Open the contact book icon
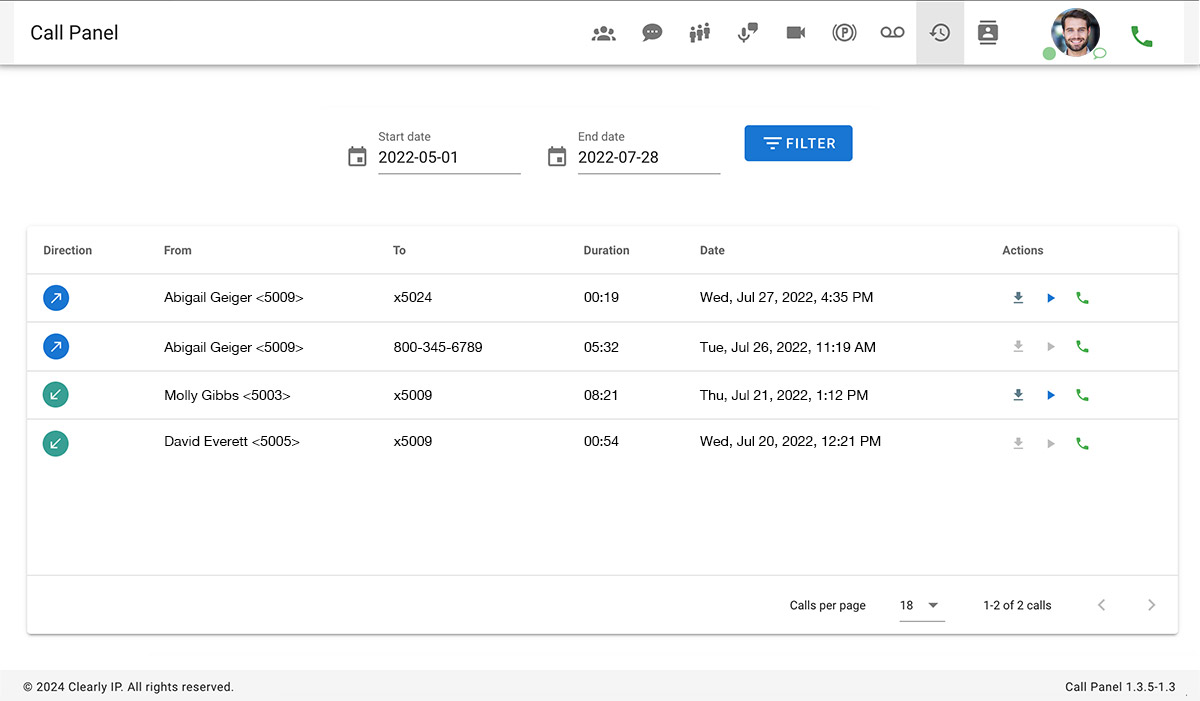1200x701 pixels. tap(988, 33)
